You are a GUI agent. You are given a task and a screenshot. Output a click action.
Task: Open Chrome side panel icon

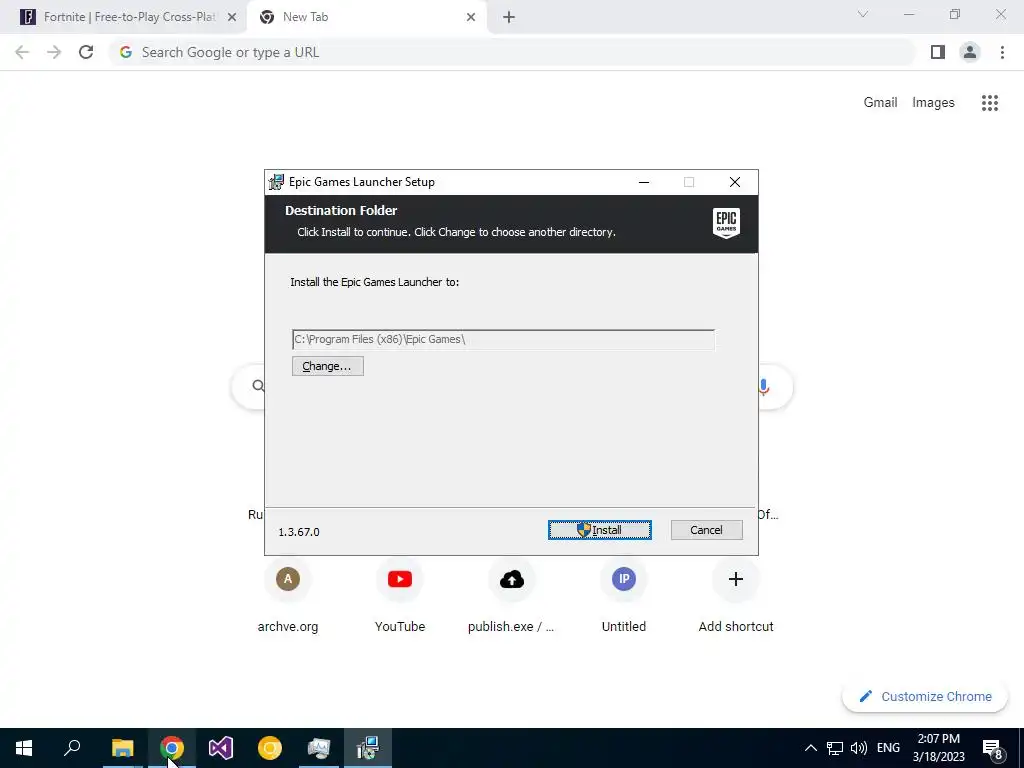(938, 52)
